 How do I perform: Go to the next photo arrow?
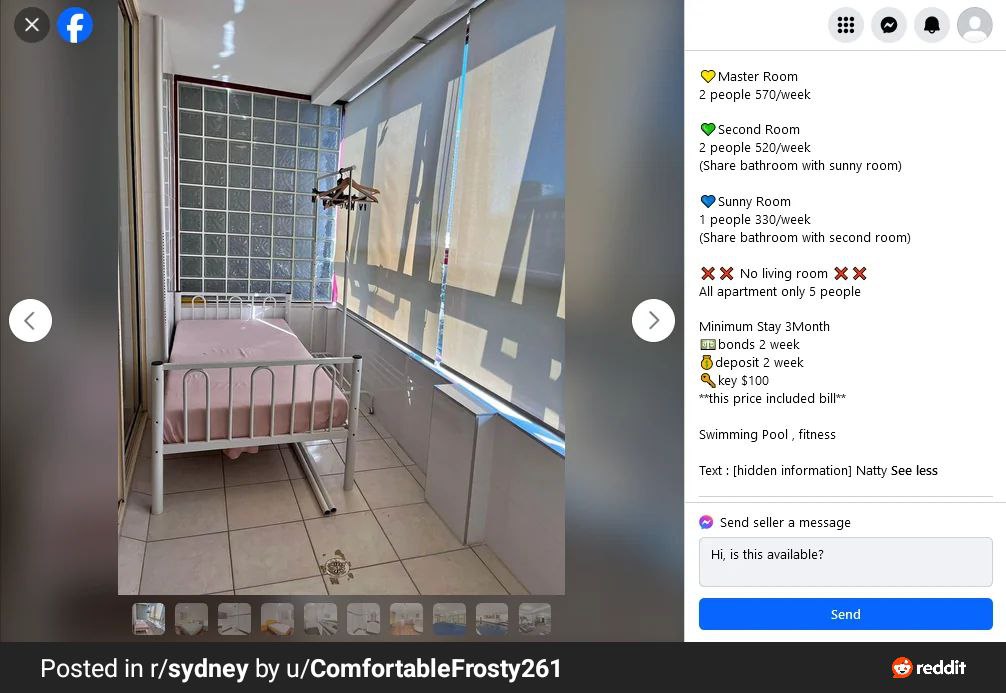point(653,320)
